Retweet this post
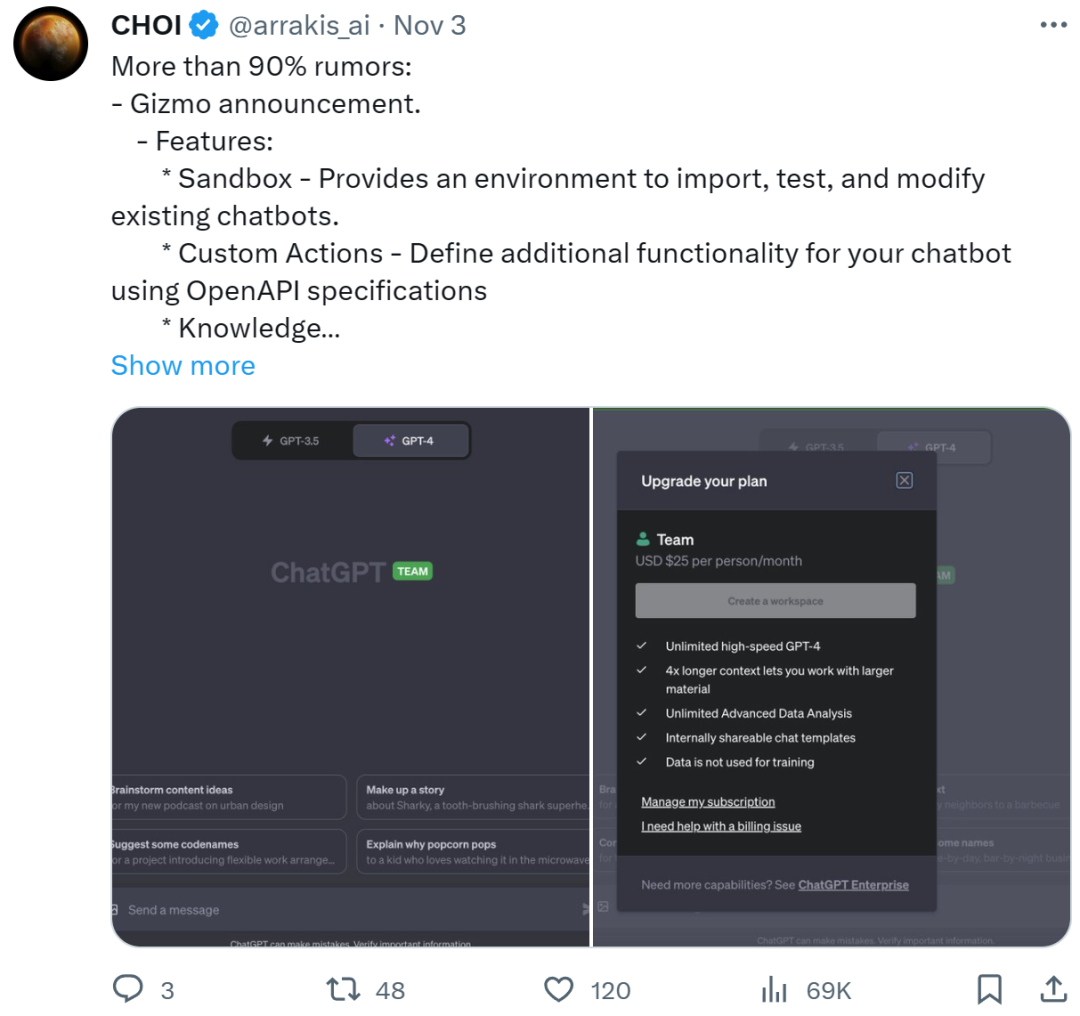The width and height of the screenshot is (1080, 1016). 342,989
